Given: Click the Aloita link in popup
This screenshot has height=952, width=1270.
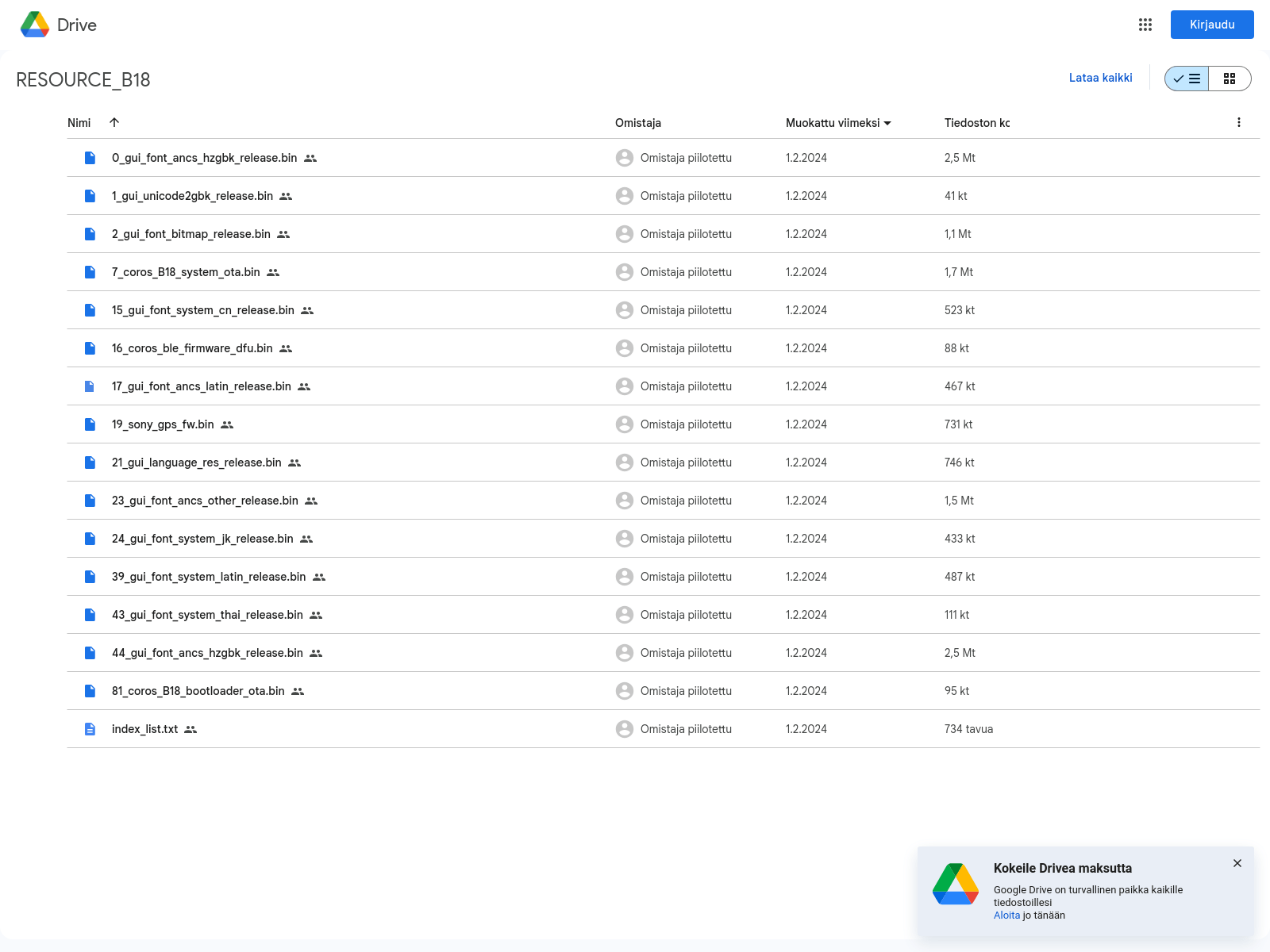Looking at the screenshot, I should coord(1006,916).
